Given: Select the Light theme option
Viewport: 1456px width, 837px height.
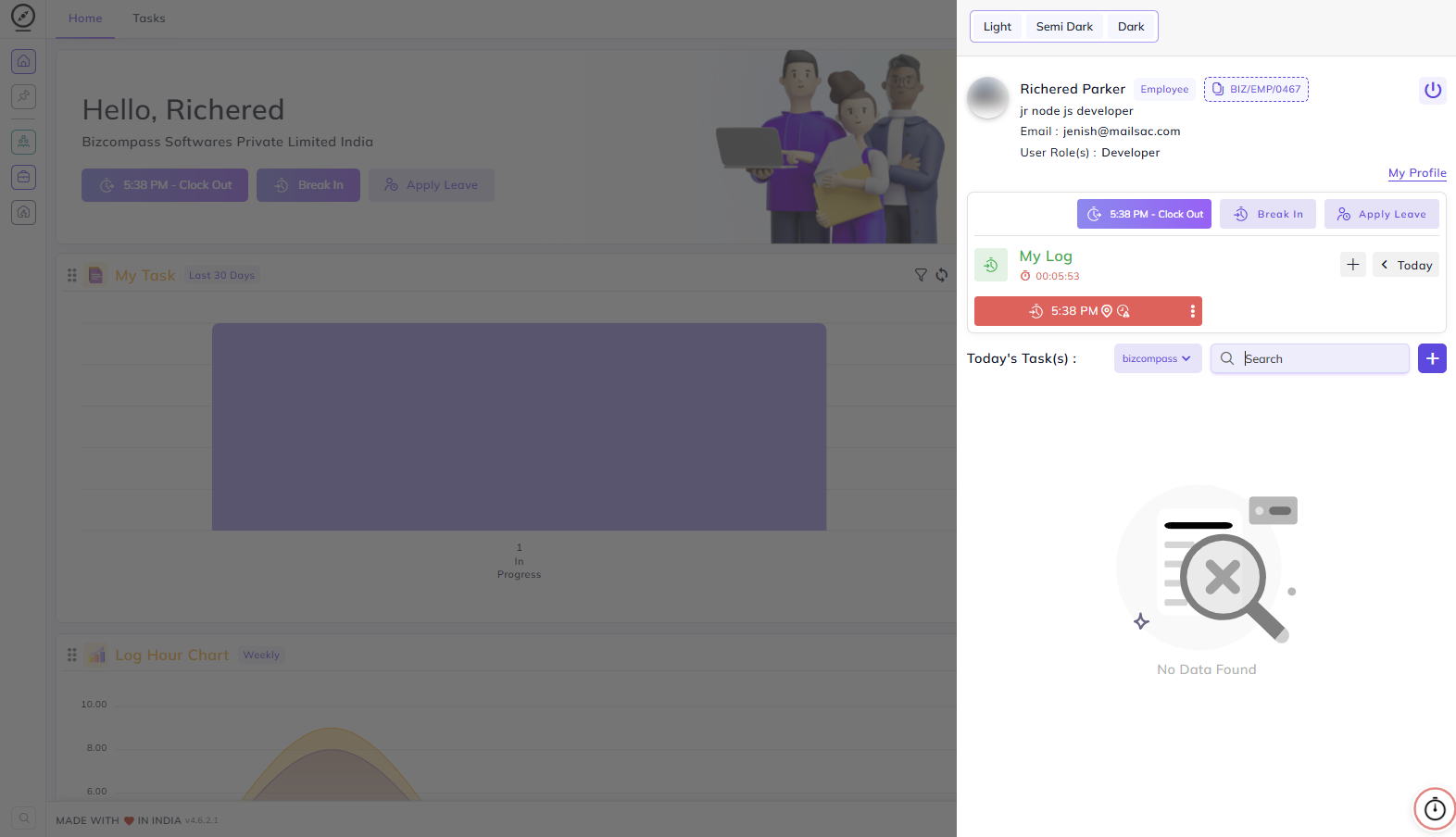Looking at the screenshot, I should (x=998, y=27).
